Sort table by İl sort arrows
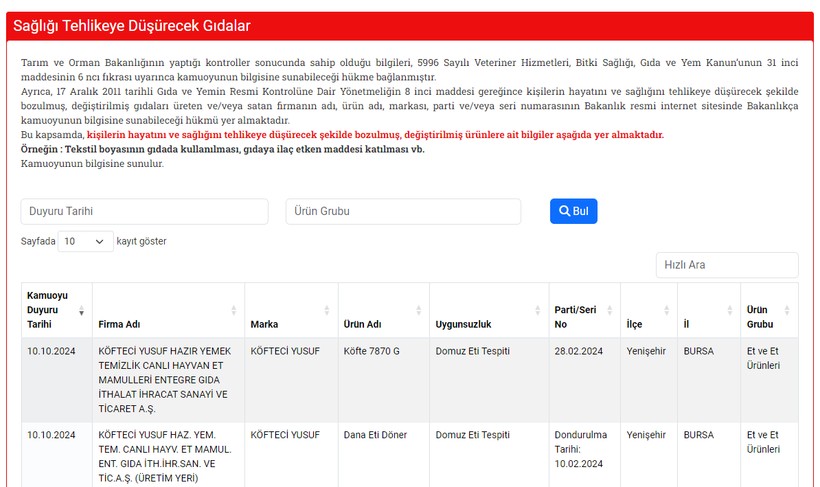This screenshot has height=487, width=820. 730,311
